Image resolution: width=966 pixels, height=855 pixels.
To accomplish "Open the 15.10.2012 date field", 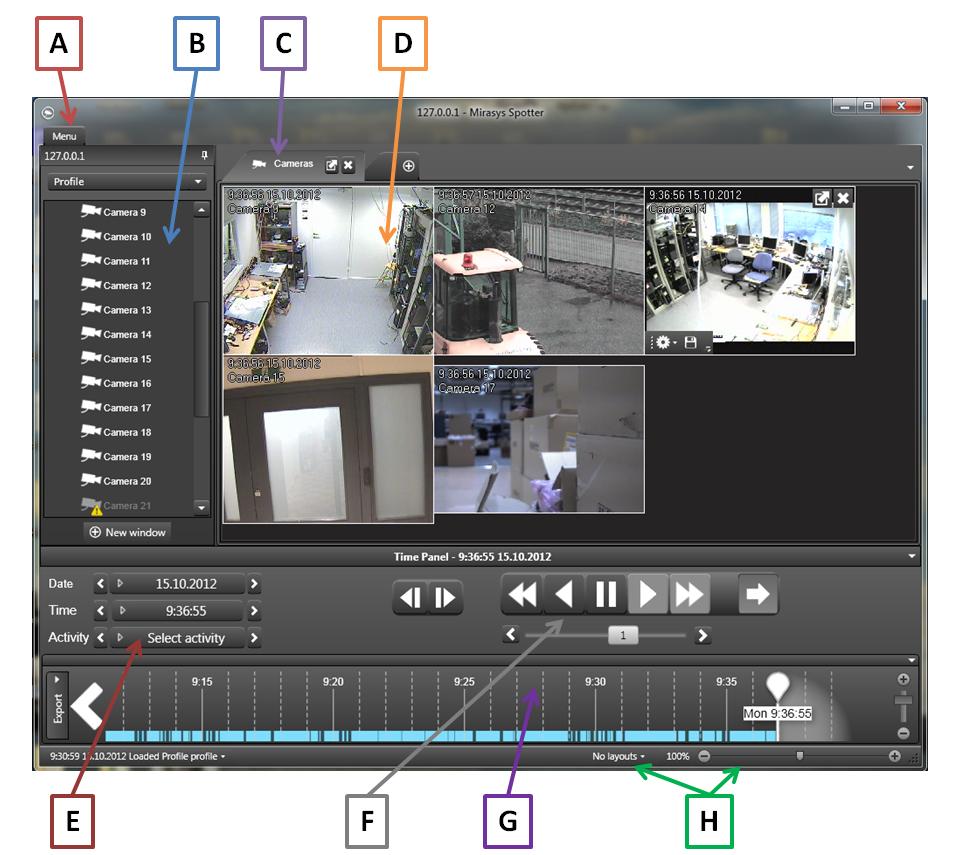I will [x=178, y=584].
